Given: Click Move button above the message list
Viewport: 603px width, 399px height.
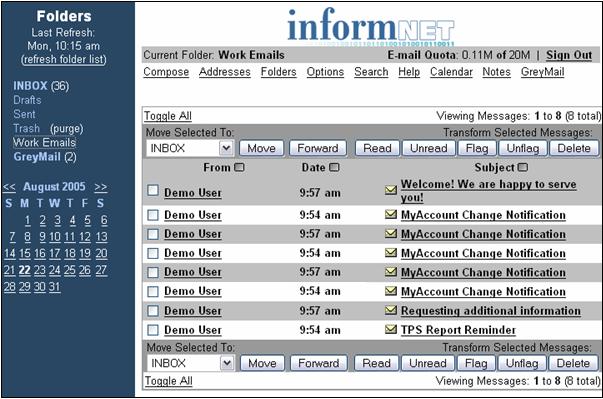Looking at the screenshot, I should coord(261,148).
